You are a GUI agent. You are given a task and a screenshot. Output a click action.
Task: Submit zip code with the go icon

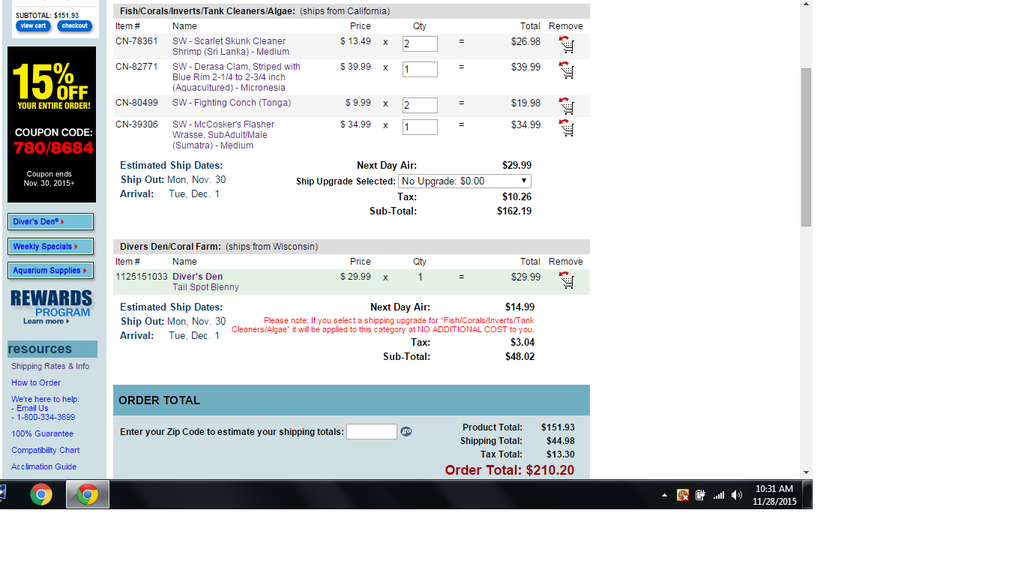point(406,432)
